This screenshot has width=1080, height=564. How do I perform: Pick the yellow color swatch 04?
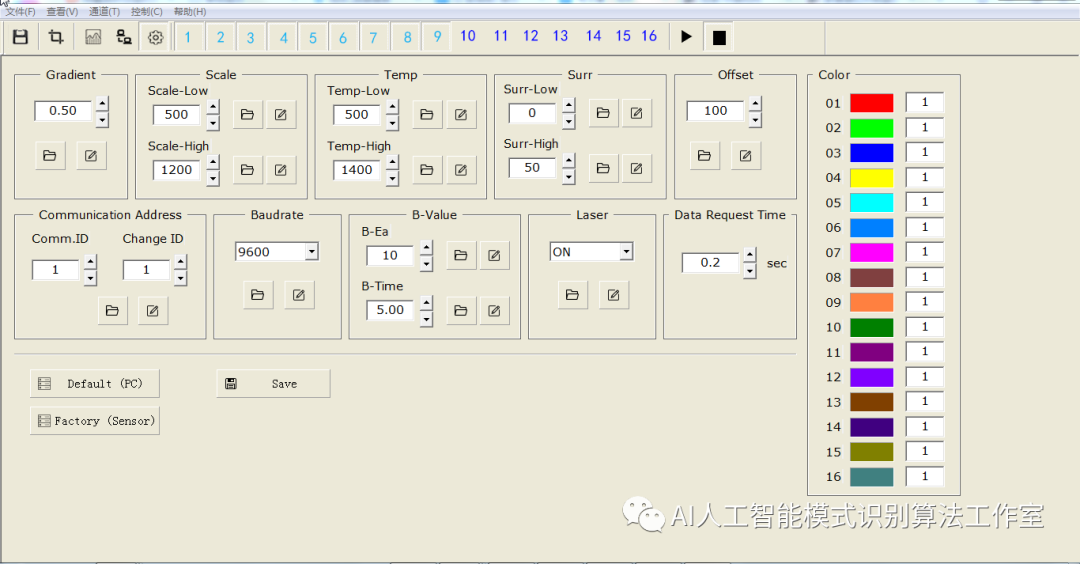click(871, 178)
